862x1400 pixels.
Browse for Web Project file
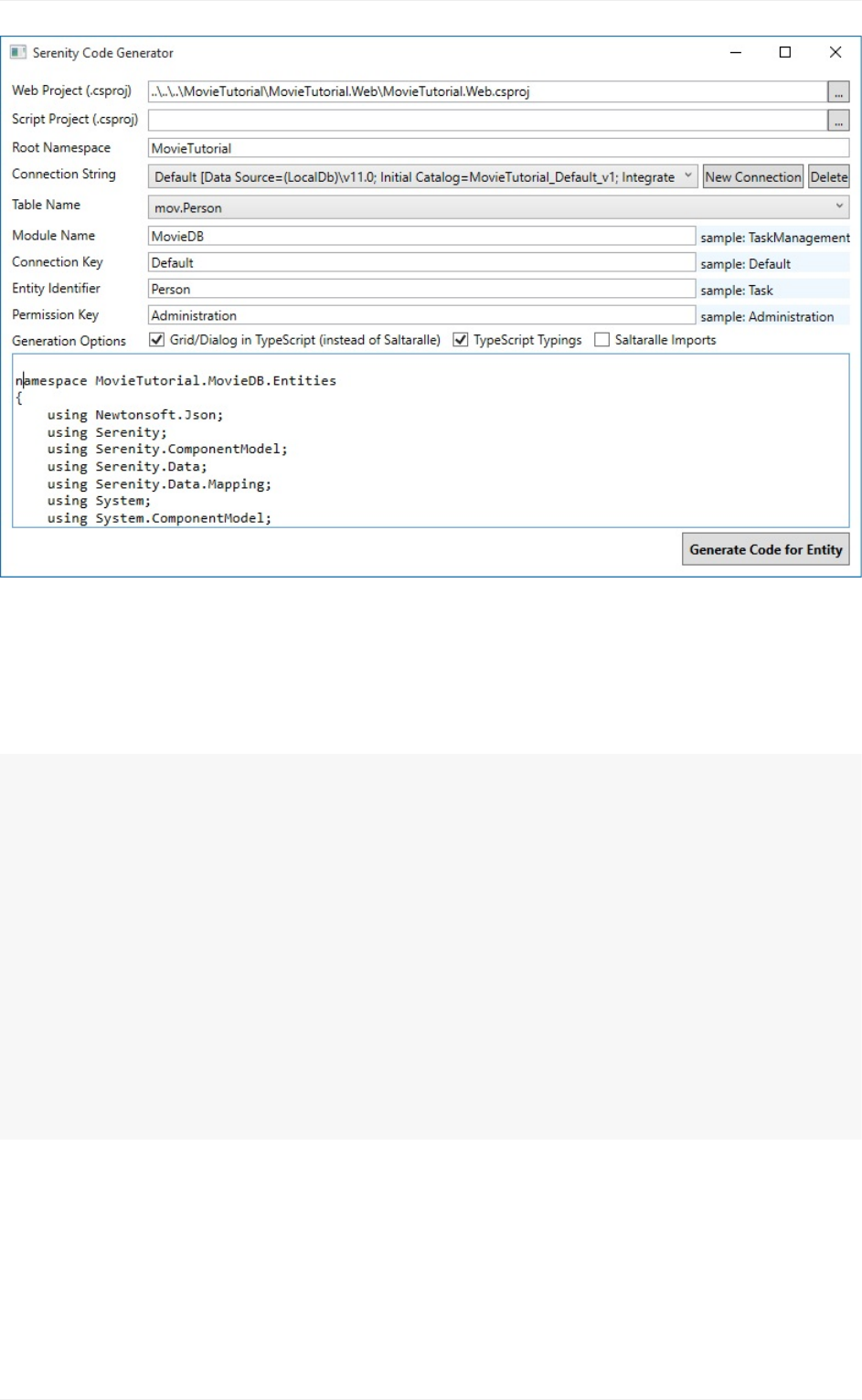(838, 92)
